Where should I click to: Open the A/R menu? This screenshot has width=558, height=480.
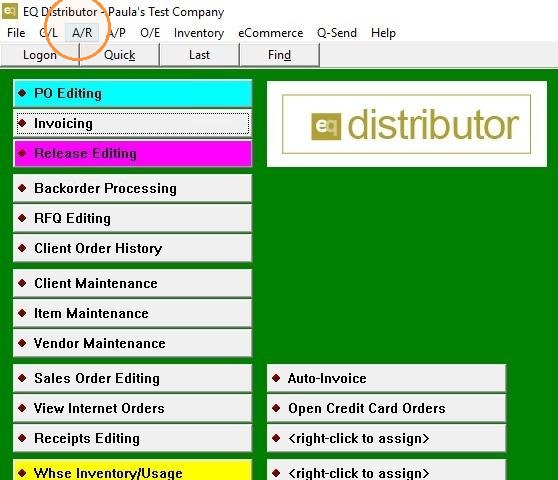82,33
